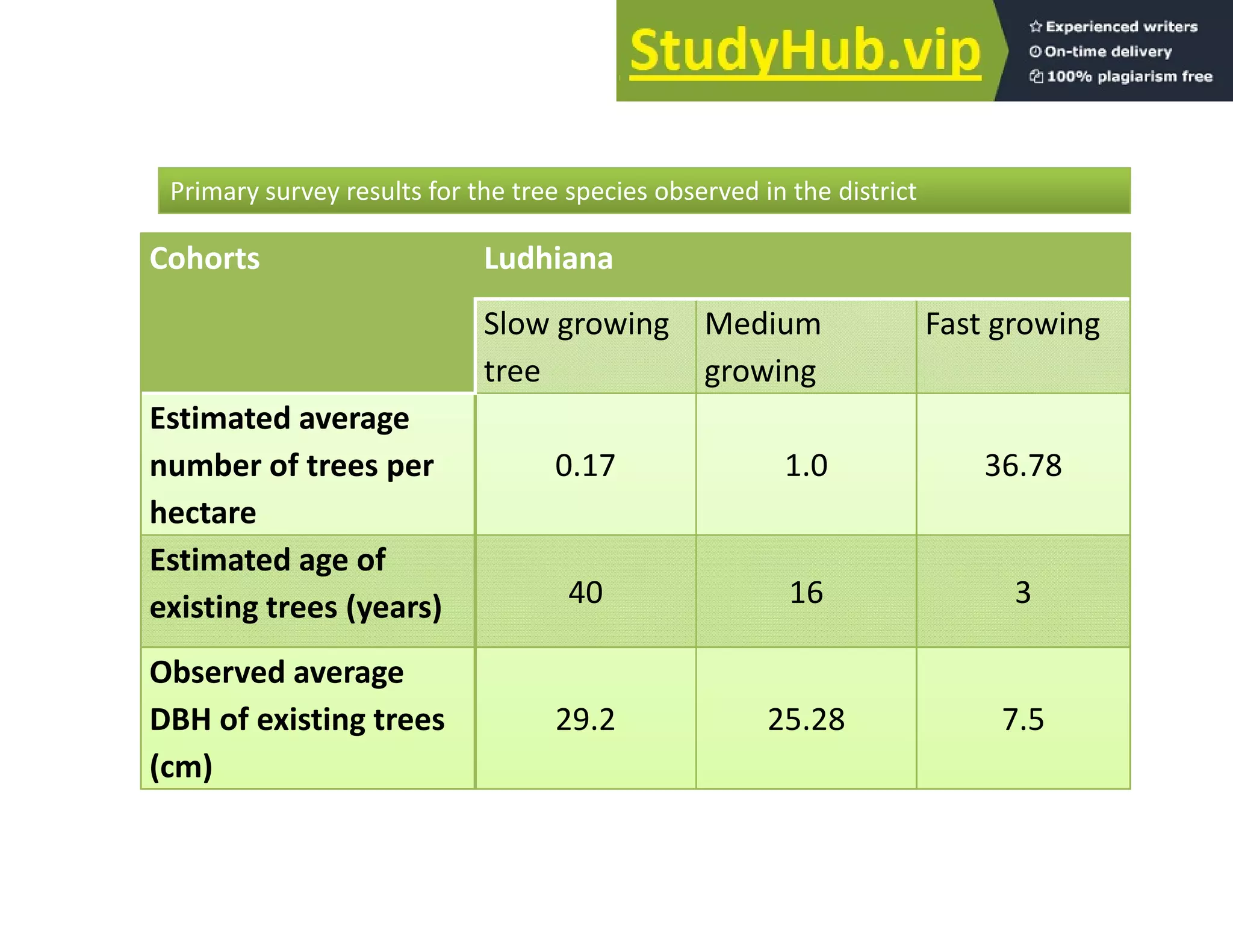Click the 0.17 value cell
Screen dimensions: 1233x952
click(586, 465)
